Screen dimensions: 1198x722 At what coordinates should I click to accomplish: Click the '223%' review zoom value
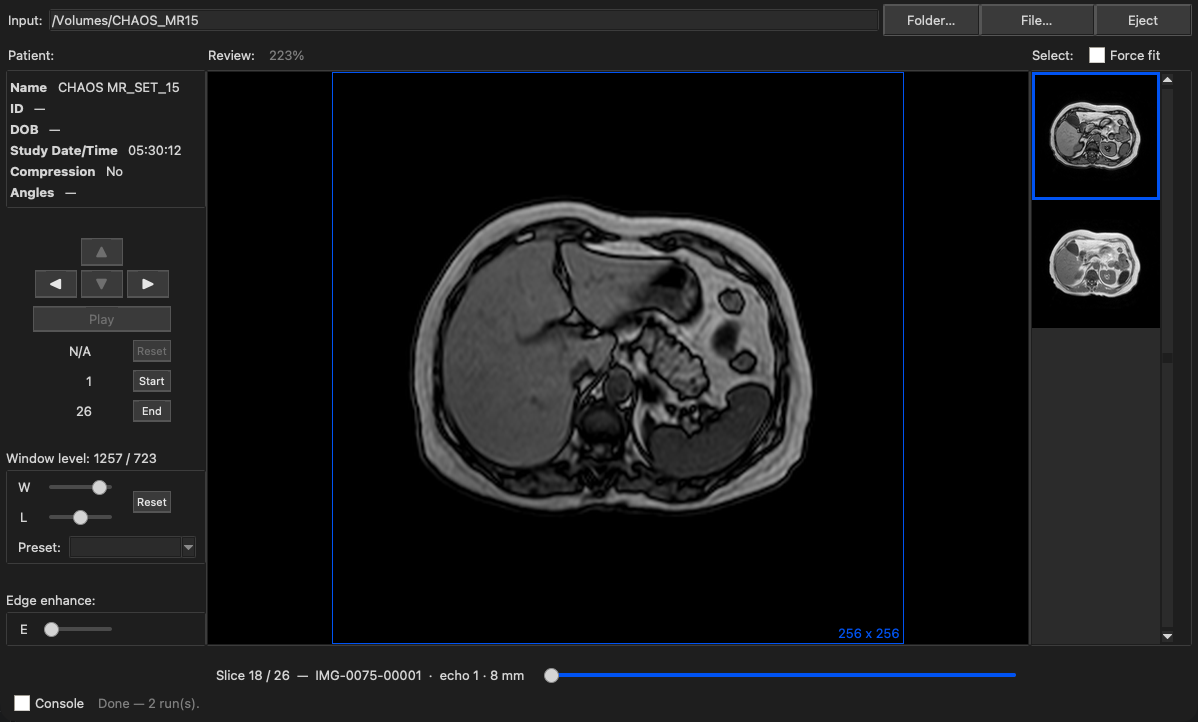click(x=287, y=56)
